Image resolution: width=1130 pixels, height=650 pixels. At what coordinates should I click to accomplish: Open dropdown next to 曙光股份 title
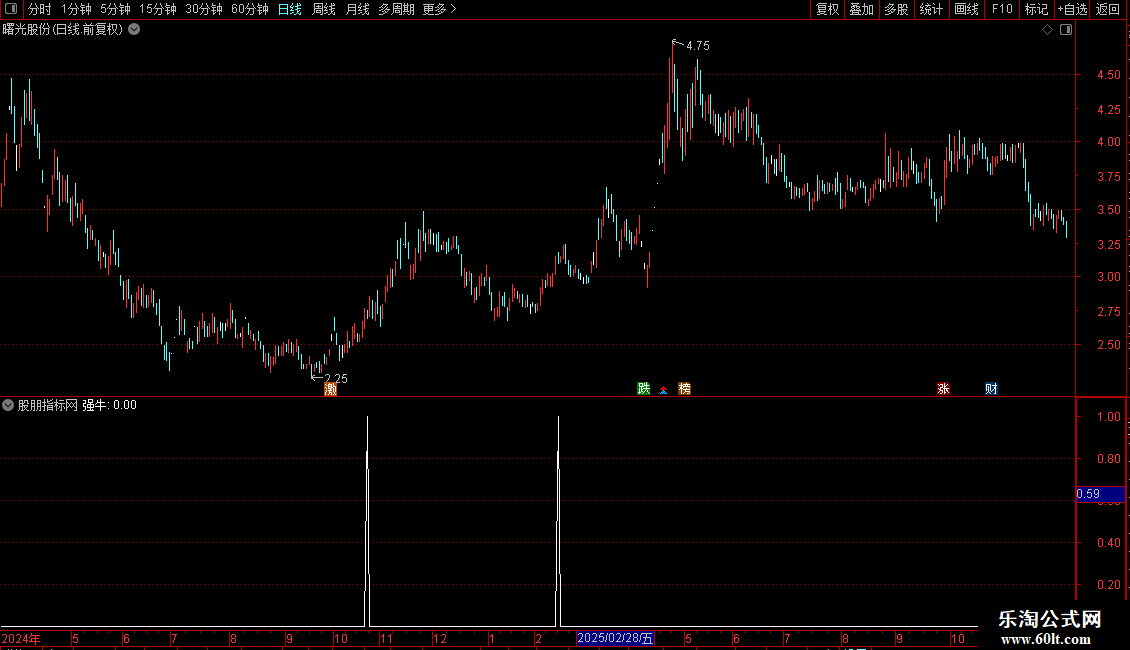click(134, 30)
